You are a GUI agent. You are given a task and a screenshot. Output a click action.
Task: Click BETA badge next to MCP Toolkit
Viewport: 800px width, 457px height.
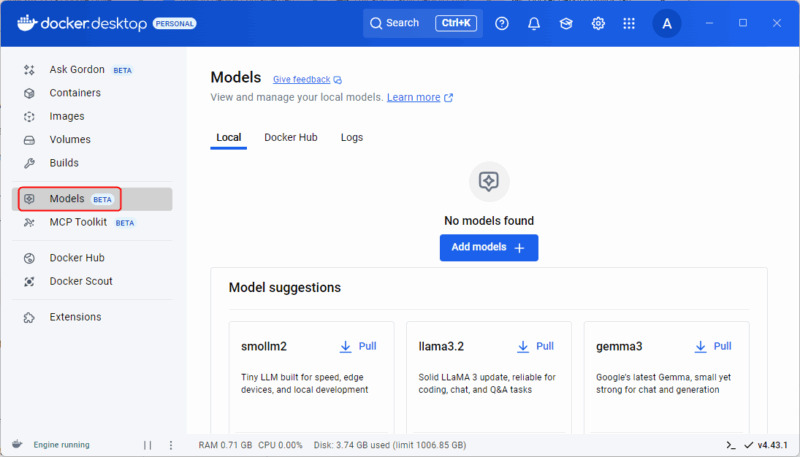(x=125, y=223)
